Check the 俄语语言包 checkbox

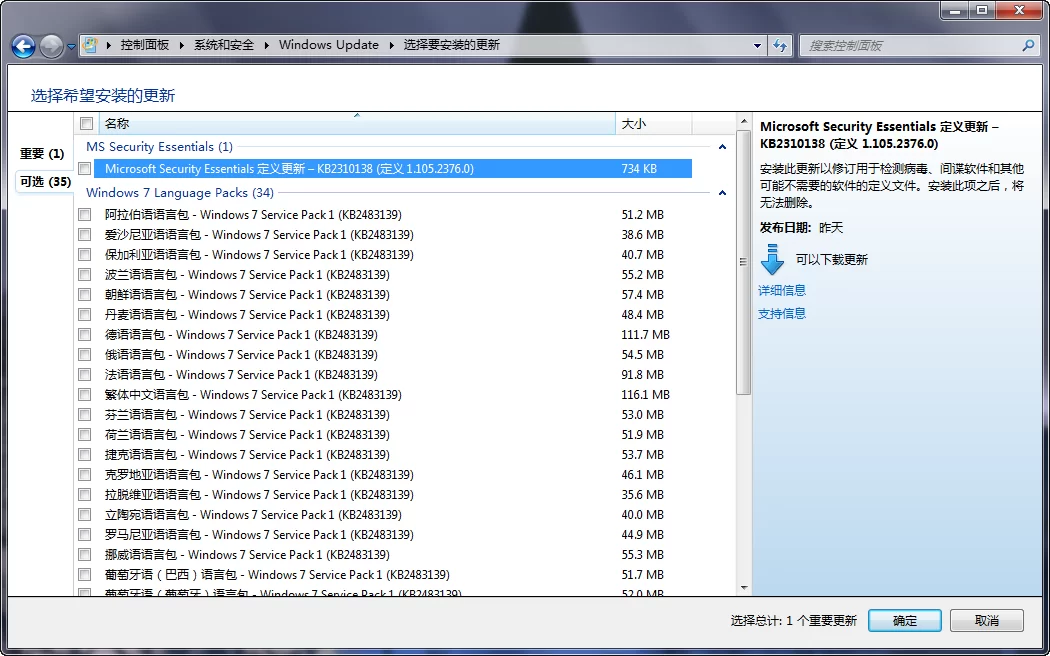tap(84, 355)
